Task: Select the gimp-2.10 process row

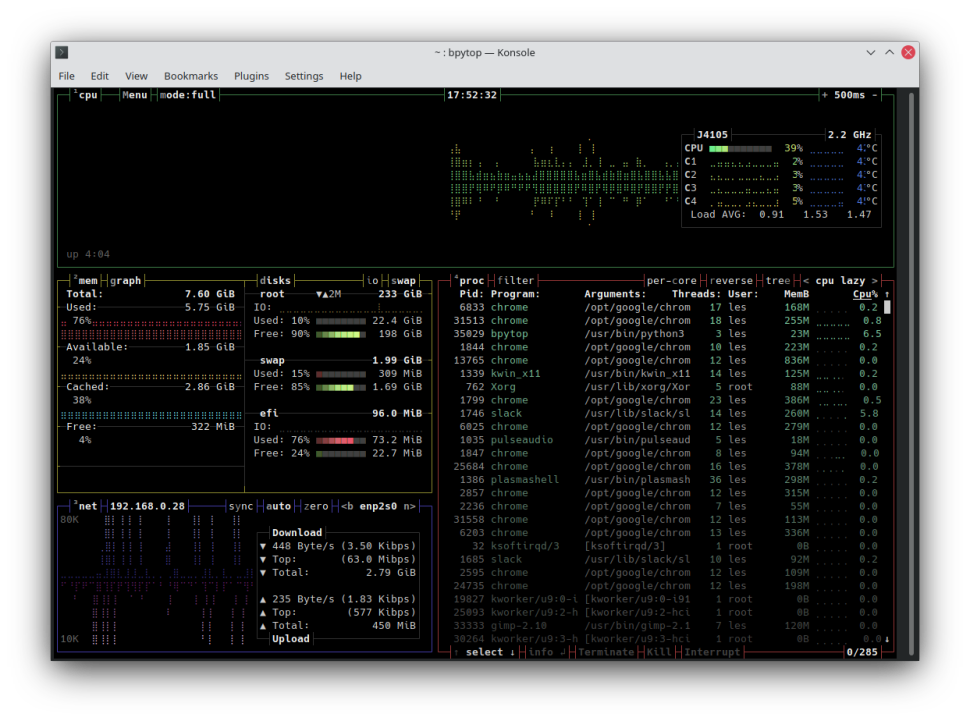Action: (x=667, y=626)
